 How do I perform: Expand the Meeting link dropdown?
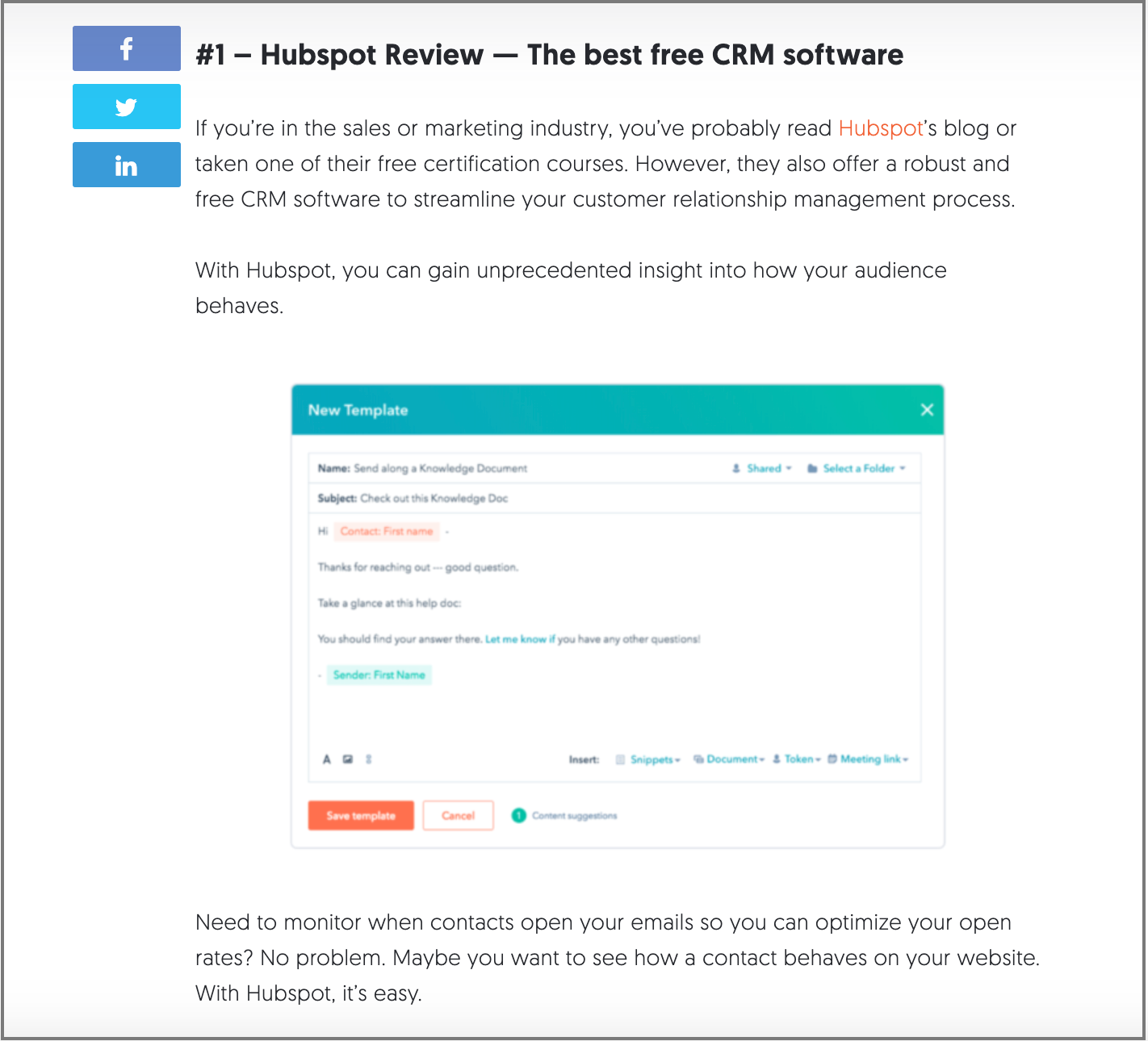coord(869,759)
